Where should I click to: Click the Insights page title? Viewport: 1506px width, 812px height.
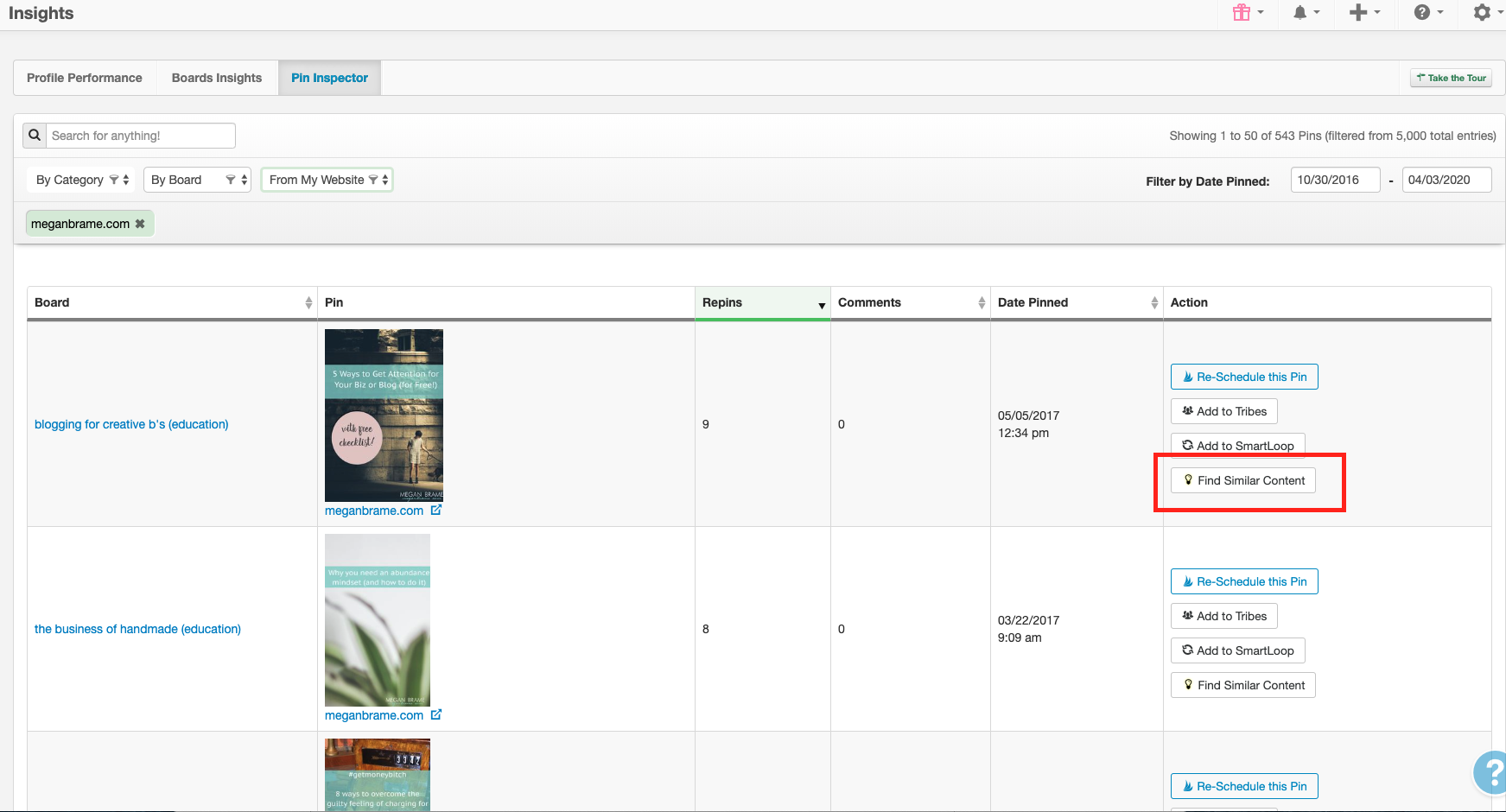click(41, 13)
